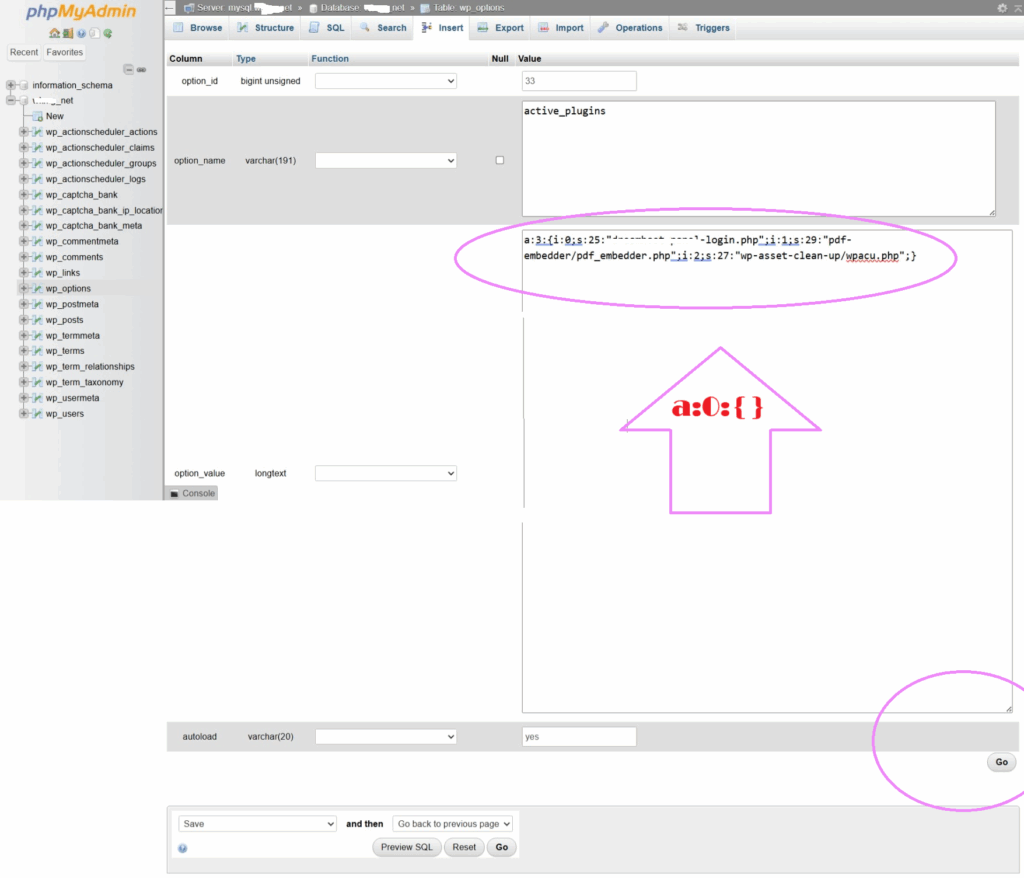Toggle the Null checkbox for option_name
Image resolution: width=1024 pixels, height=878 pixels.
(x=500, y=160)
